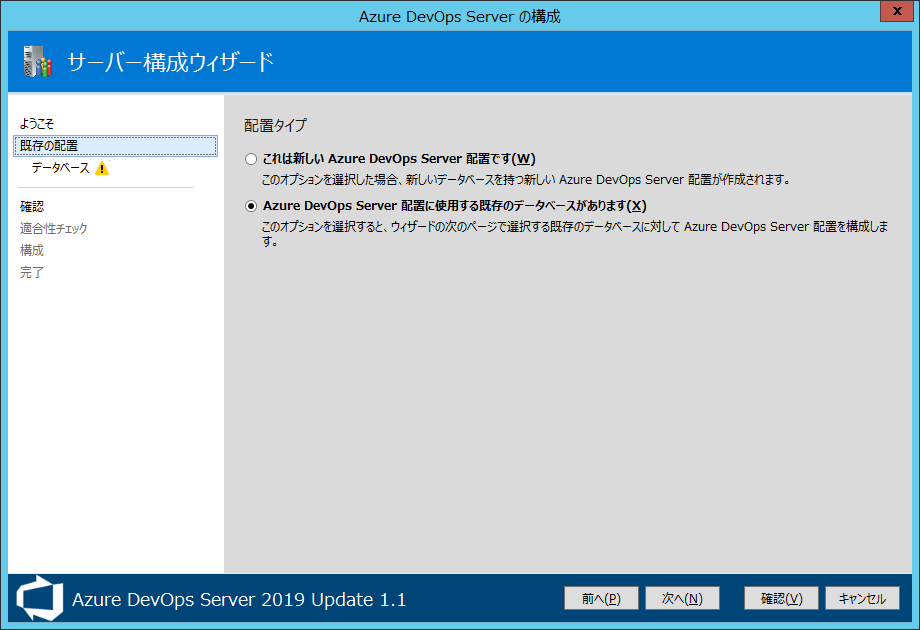920x630 pixels.
Task: Click the Azure DevOps logo in footer
Action: pyautogui.click(x=40, y=598)
